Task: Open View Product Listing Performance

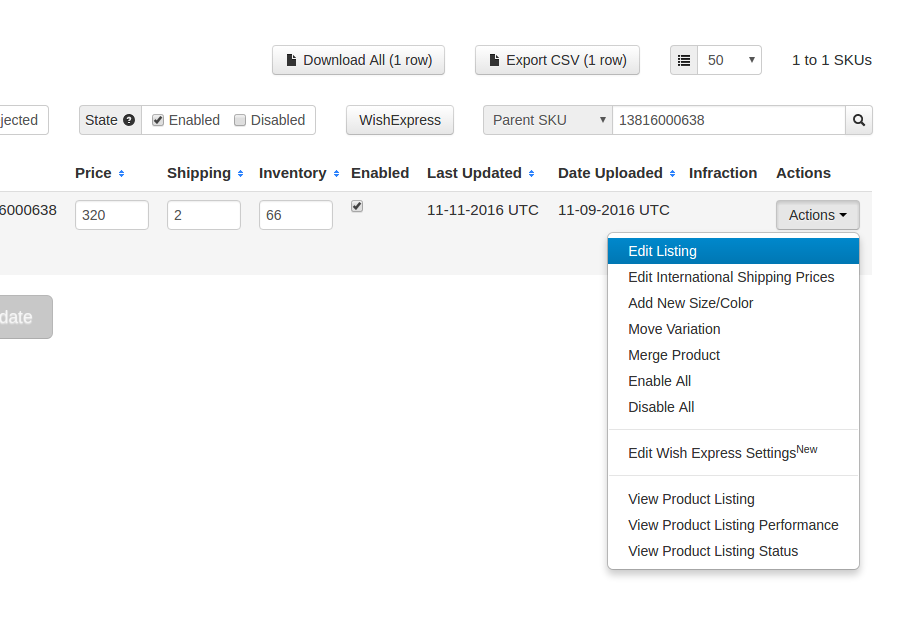Action: [x=734, y=525]
